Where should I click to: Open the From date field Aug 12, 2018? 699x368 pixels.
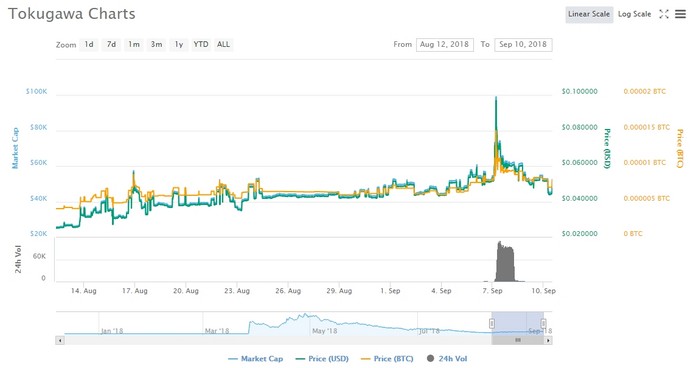point(444,45)
